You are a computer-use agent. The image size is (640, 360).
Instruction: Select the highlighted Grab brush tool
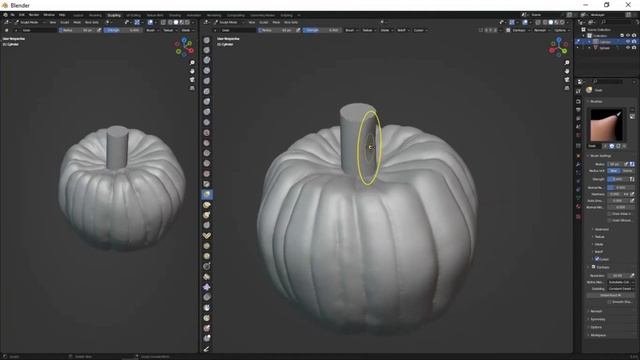tap(207, 194)
